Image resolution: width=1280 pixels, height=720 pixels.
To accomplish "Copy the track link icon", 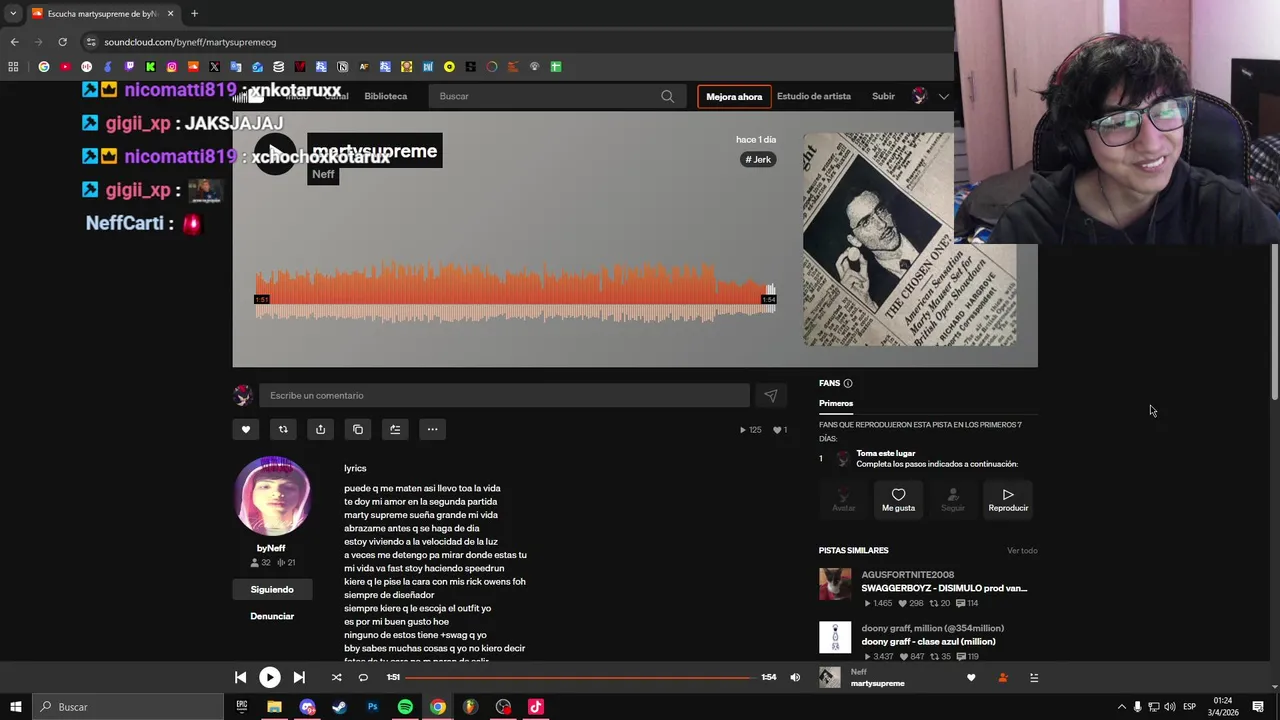I will (x=358, y=430).
